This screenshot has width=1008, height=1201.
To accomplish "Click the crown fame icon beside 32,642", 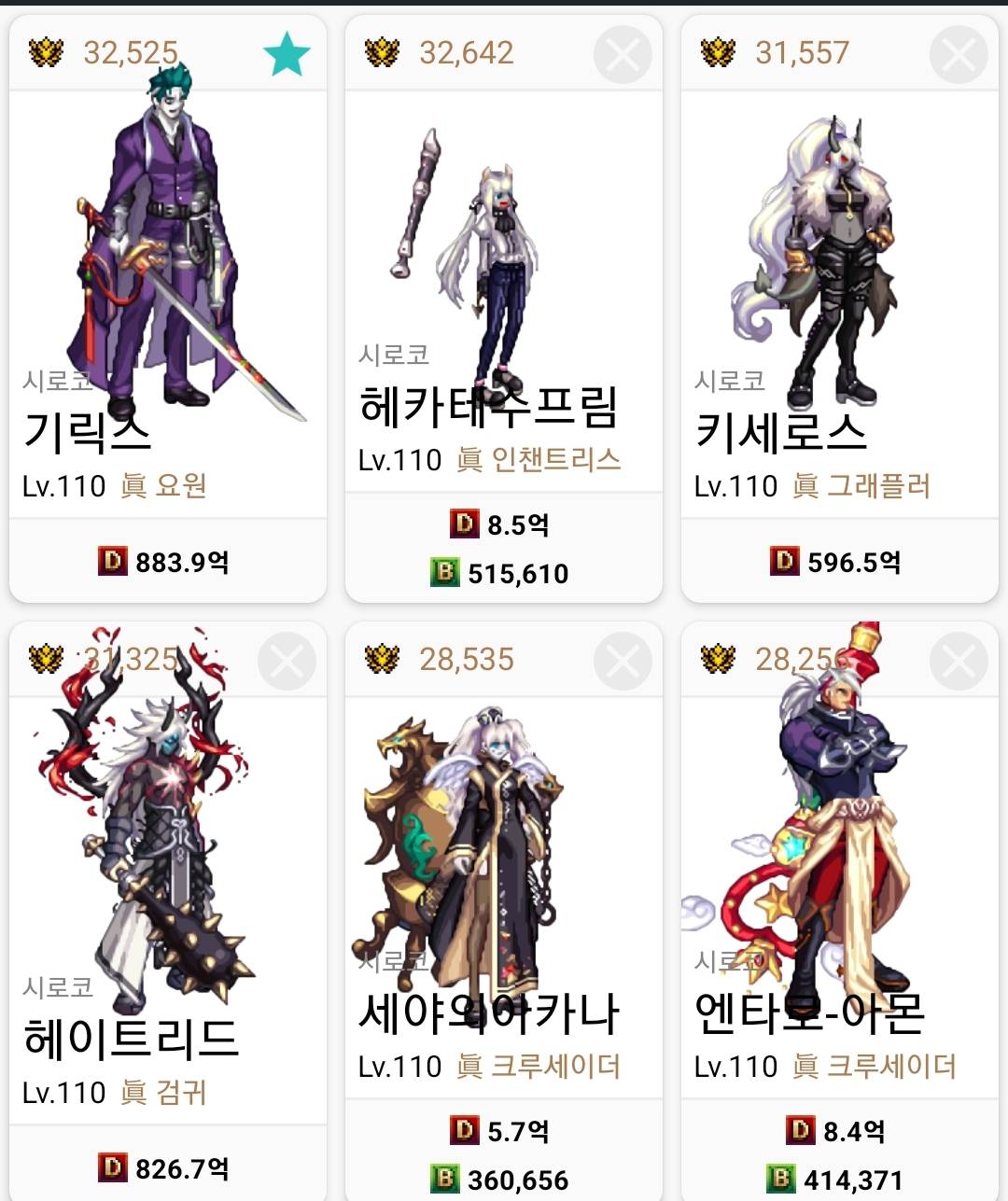I will pyautogui.click(x=382, y=53).
